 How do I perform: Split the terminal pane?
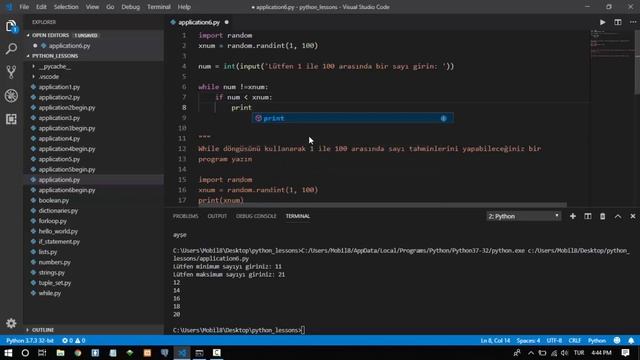pyautogui.click(x=588, y=216)
